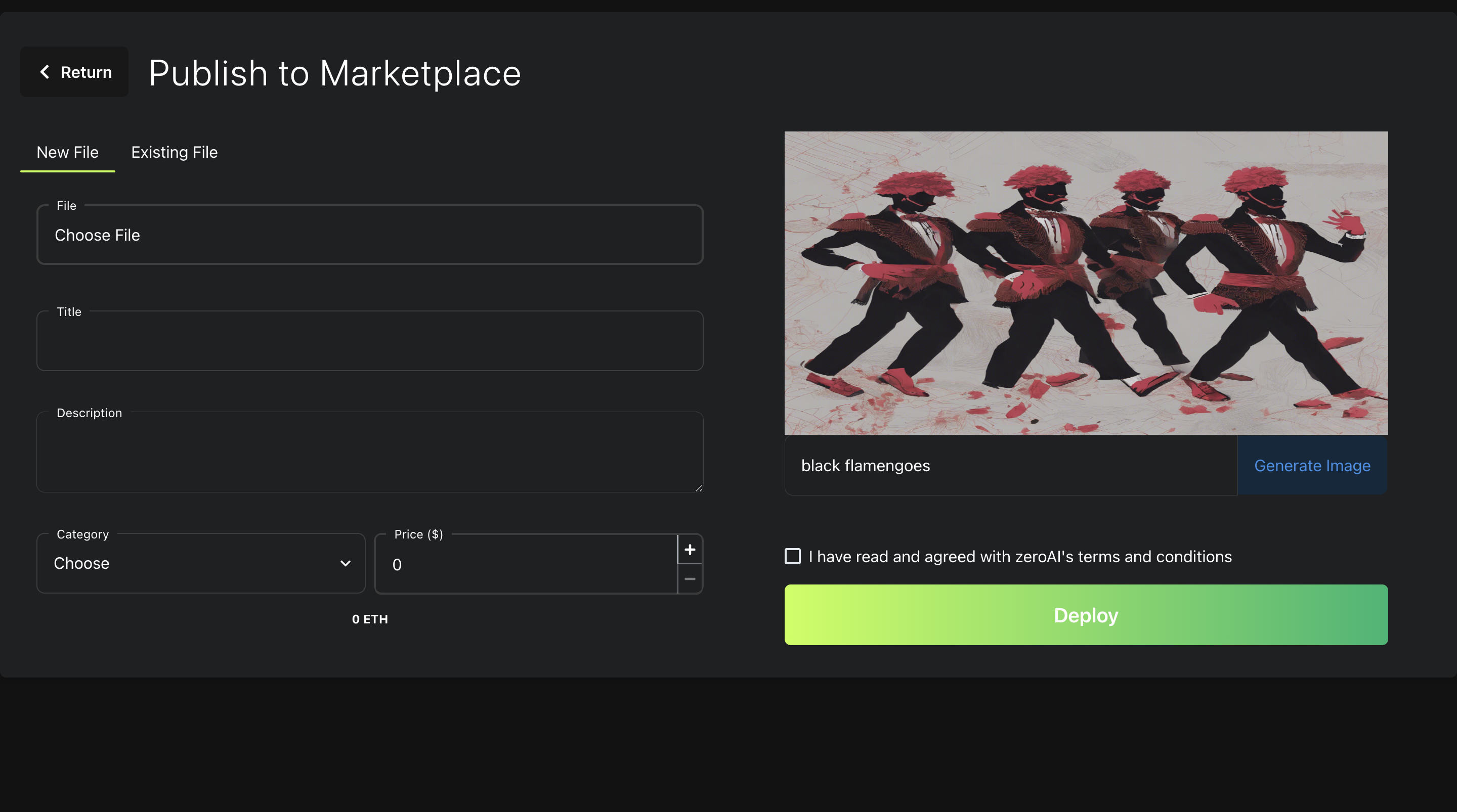Click the back chevron icon beside Return
The height and width of the screenshot is (812, 1457).
(x=45, y=72)
